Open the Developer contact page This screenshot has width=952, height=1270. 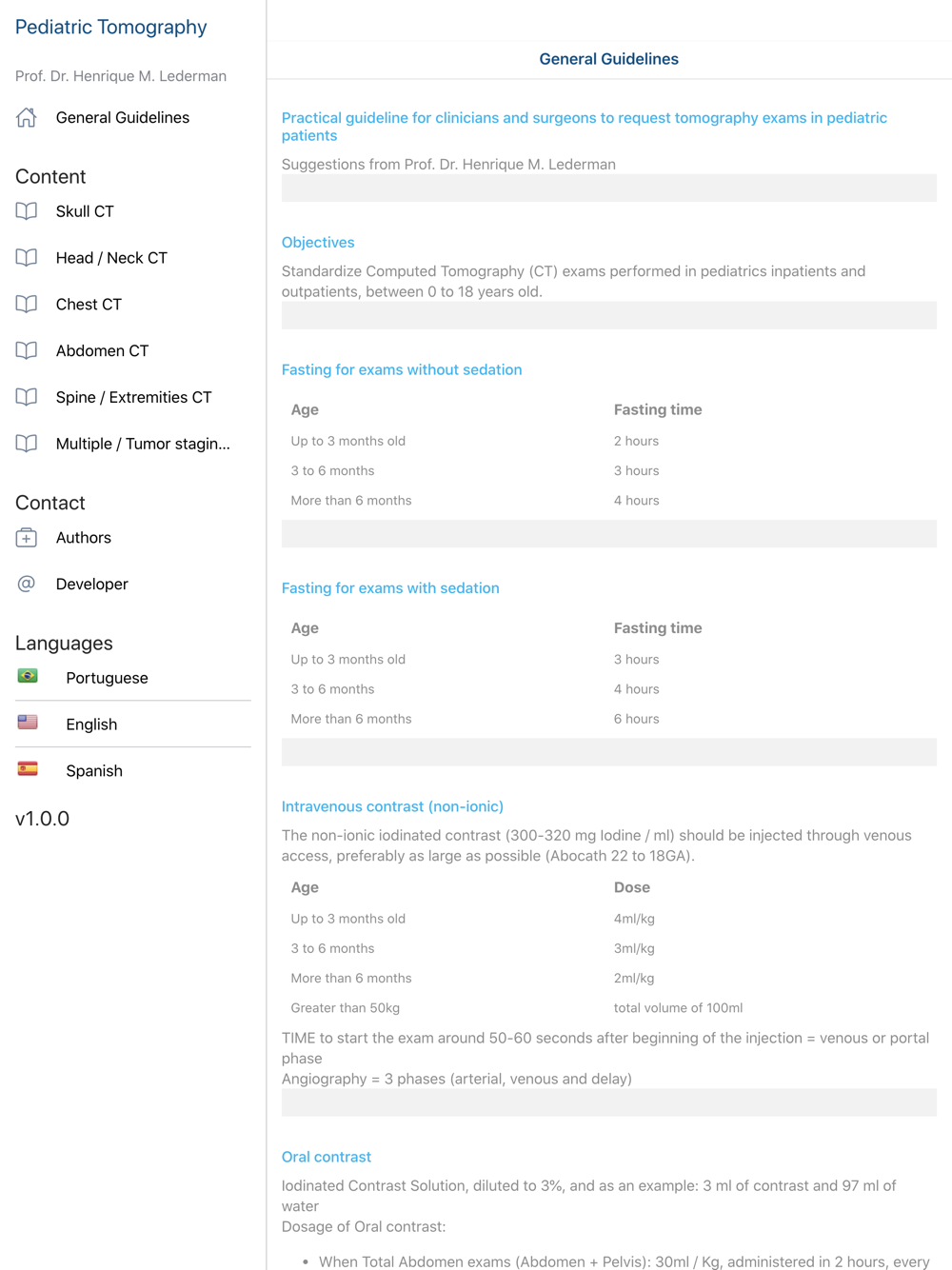tap(91, 585)
